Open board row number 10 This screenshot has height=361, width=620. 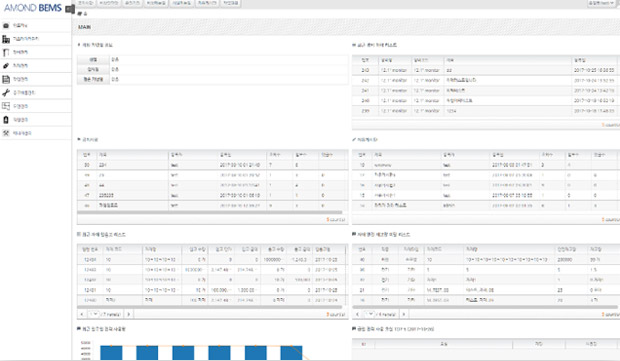tap(486, 165)
